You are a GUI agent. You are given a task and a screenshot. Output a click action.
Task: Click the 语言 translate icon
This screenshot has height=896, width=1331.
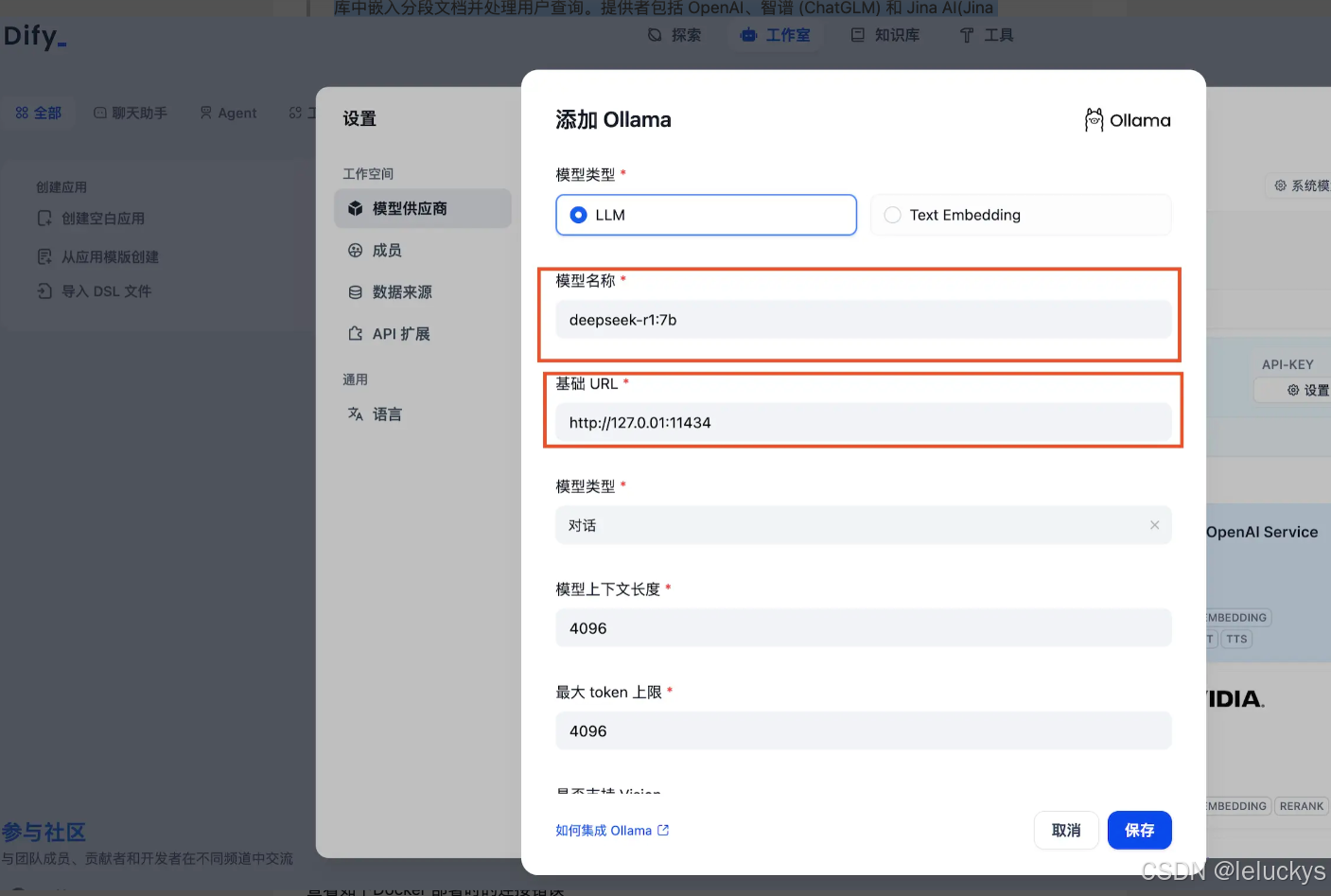pos(356,414)
